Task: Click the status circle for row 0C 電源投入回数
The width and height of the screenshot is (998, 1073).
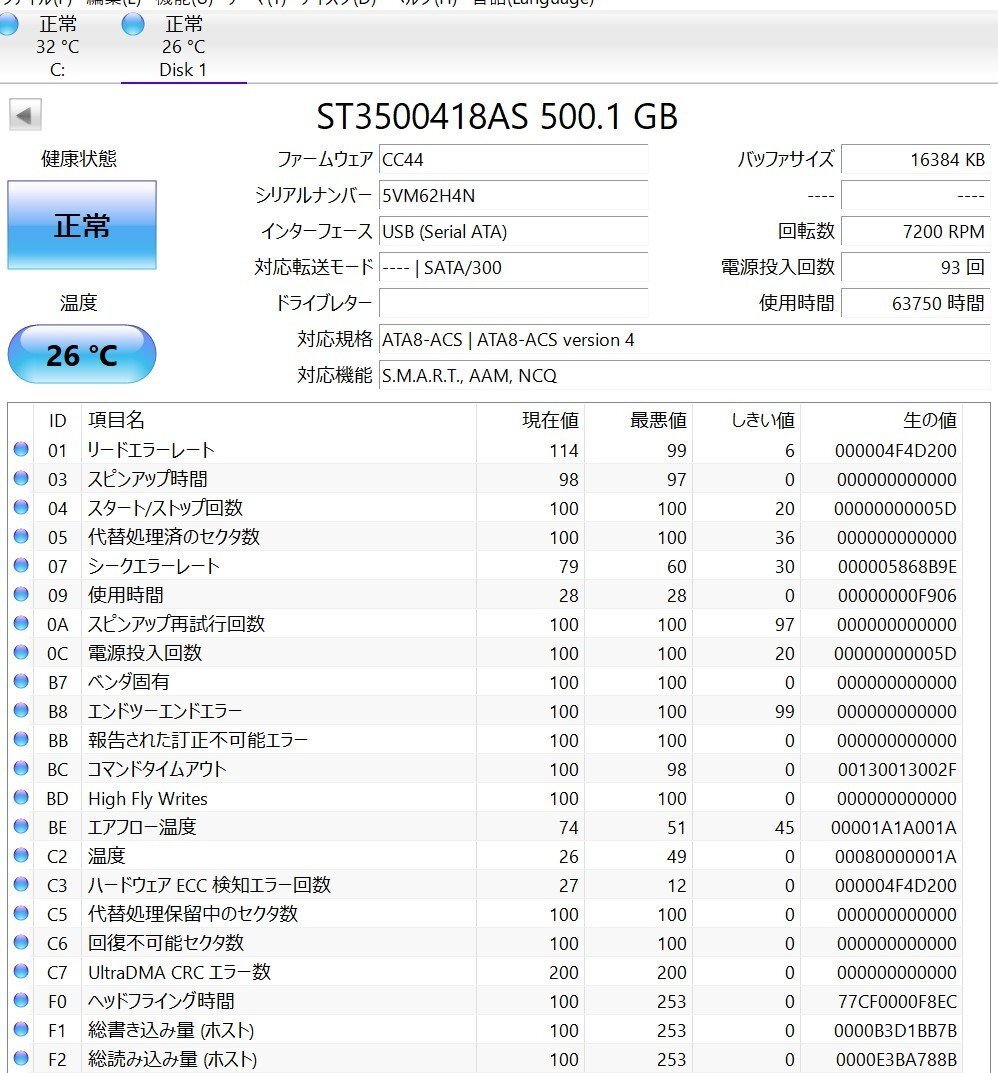Action: click(21, 652)
